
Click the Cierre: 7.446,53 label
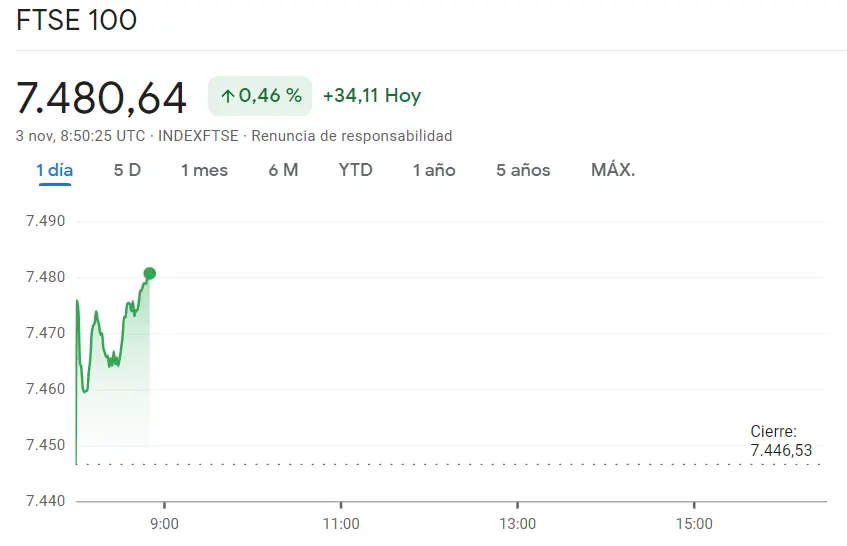(x=781, y=441)
